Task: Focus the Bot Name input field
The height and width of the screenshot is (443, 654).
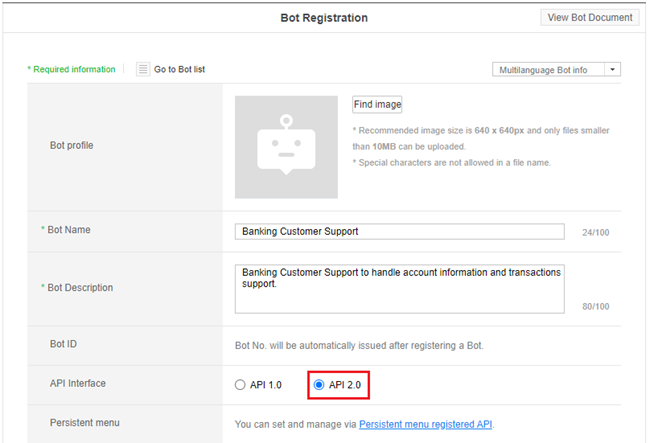Action: tap(400, 231)
